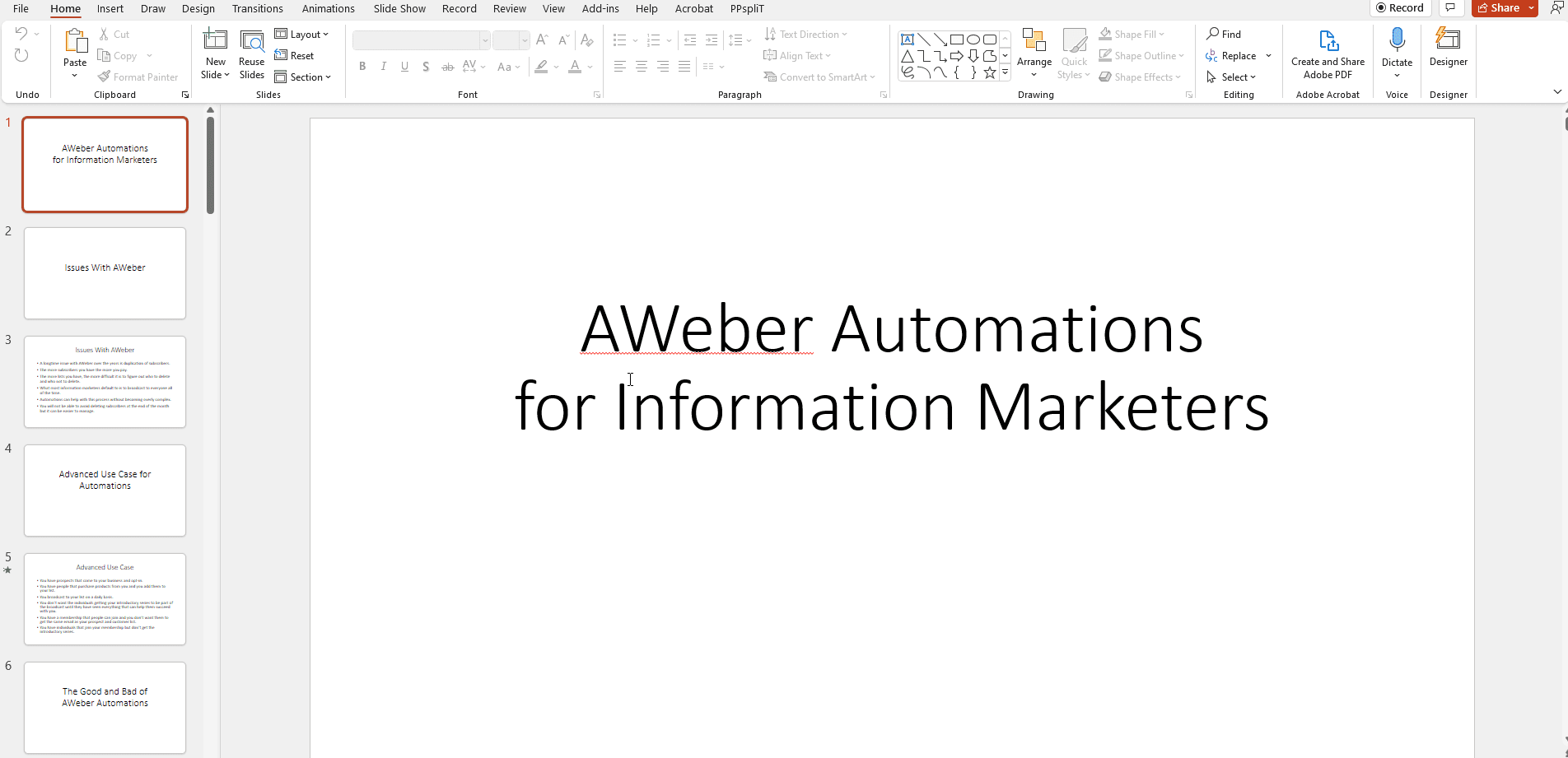Screen dimensions: 1568x758
Task: Click Text Direction option
Action: coord(805,35)
